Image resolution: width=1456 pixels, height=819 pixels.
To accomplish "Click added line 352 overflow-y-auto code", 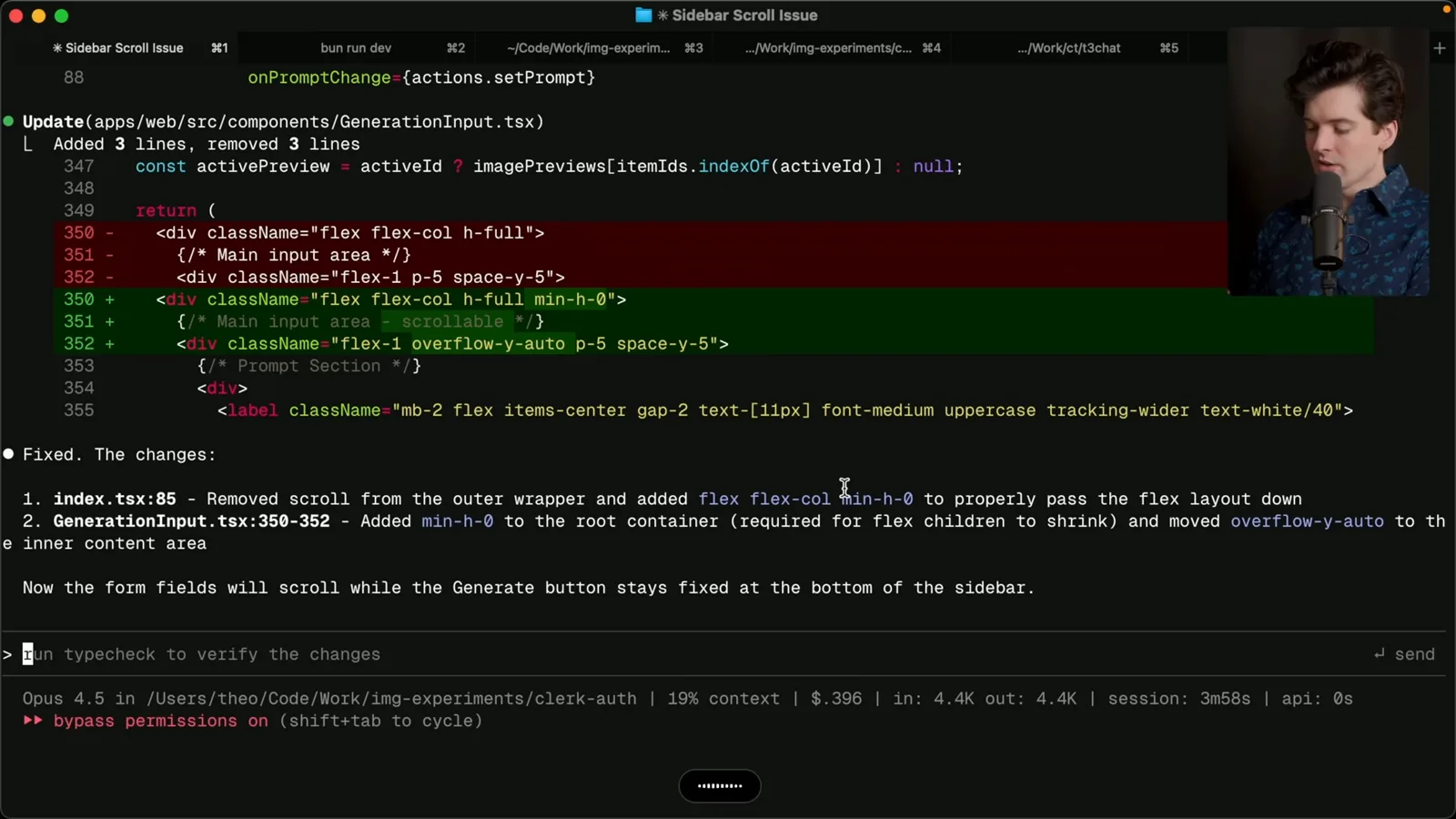I will pyautogui.click(x=452, y=344).
